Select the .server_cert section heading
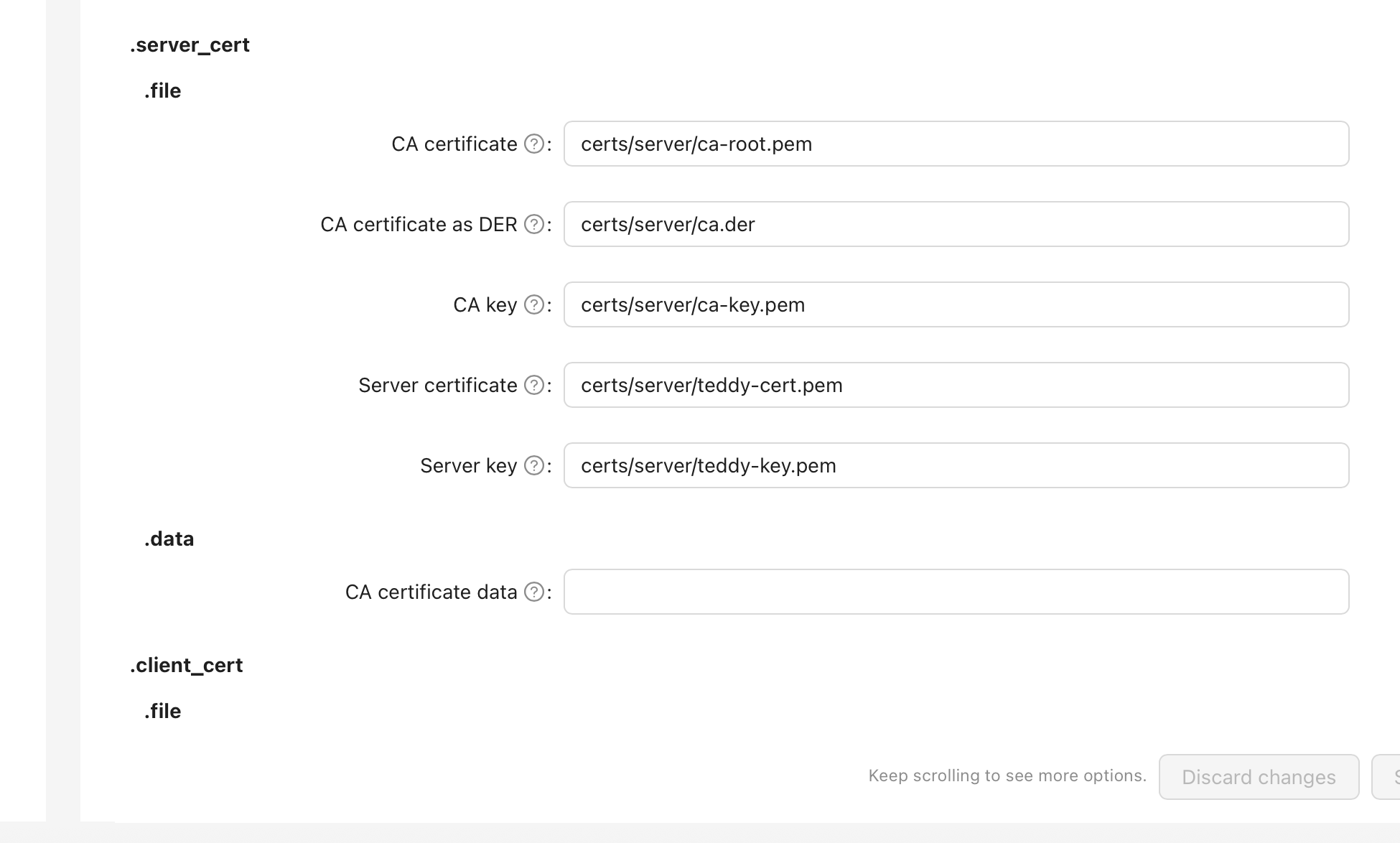Image resolution: width=1400 pixels, height=843 pixels. (190, 45)
